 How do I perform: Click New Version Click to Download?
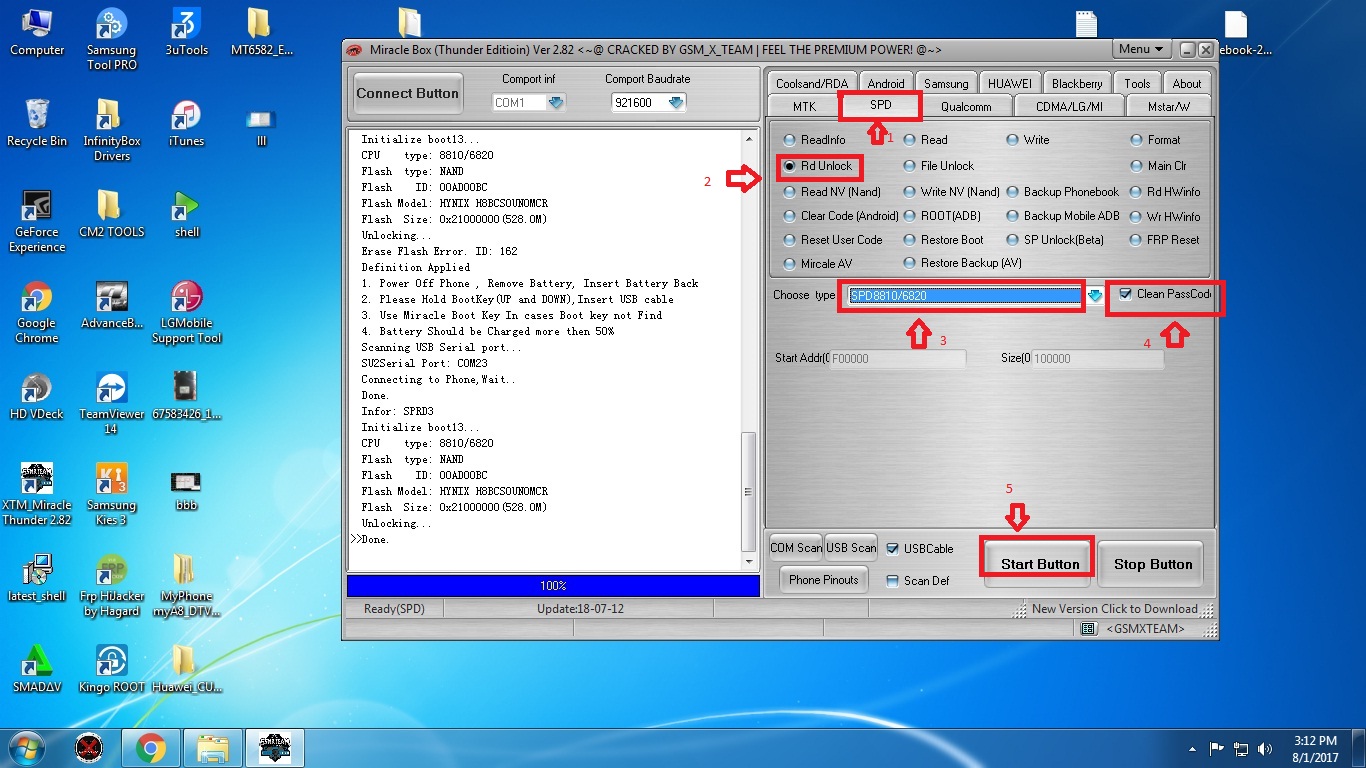tap(1114, 609)
